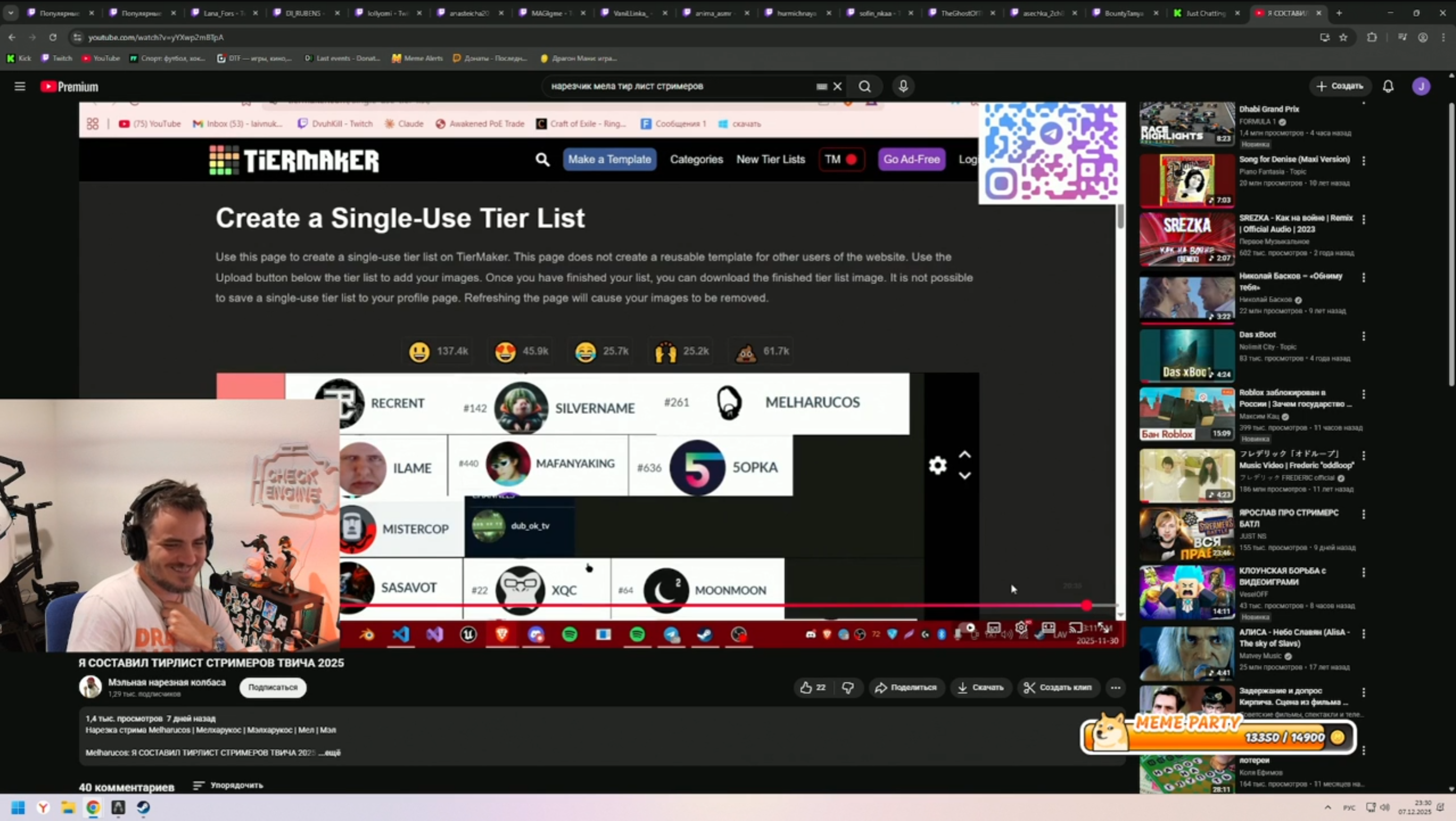
Task: Open the SREZKA recommended video thumbnail
Action: point(1186,239)
